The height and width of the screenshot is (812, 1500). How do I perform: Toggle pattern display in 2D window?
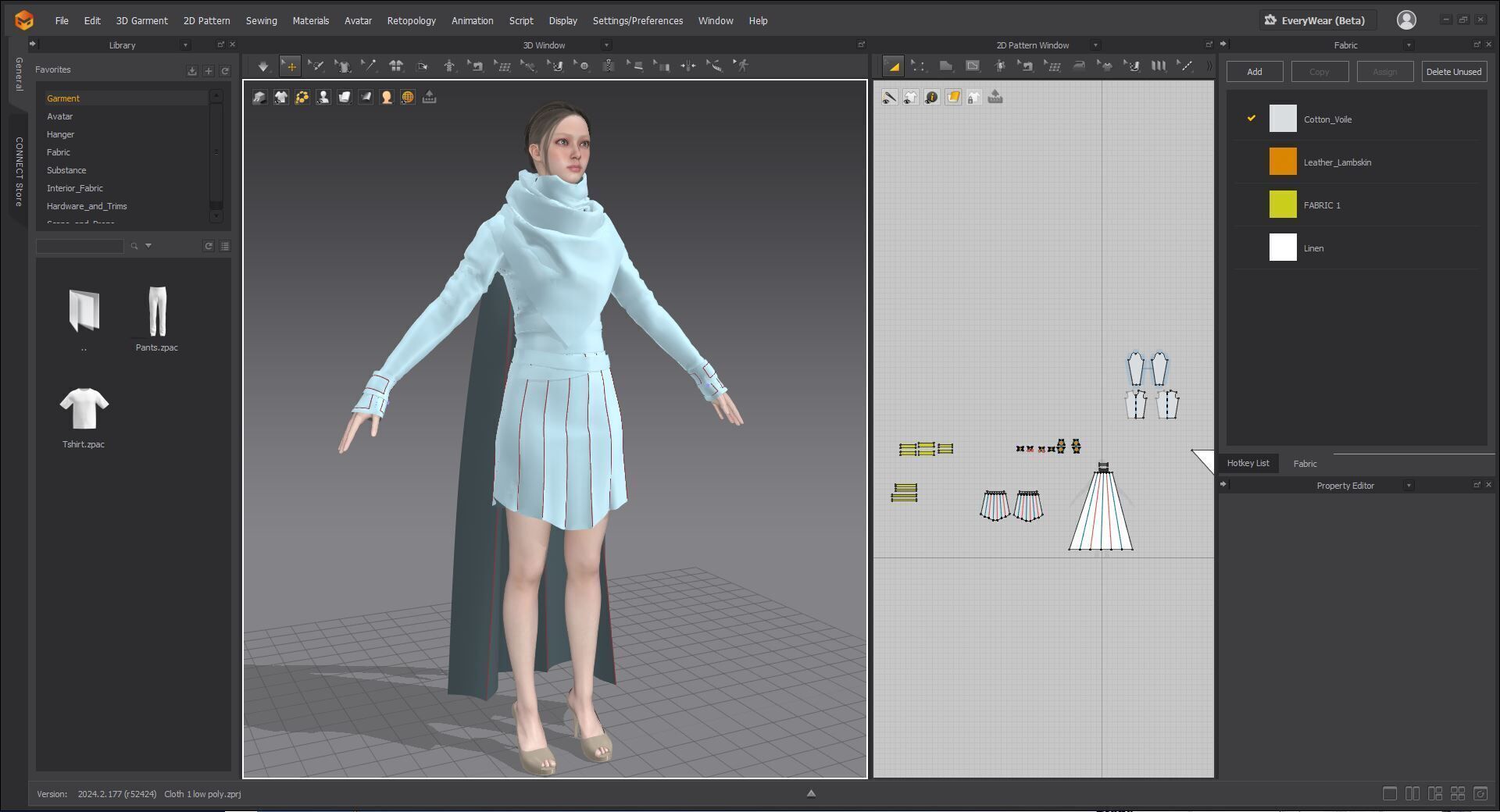click(910, 97)
